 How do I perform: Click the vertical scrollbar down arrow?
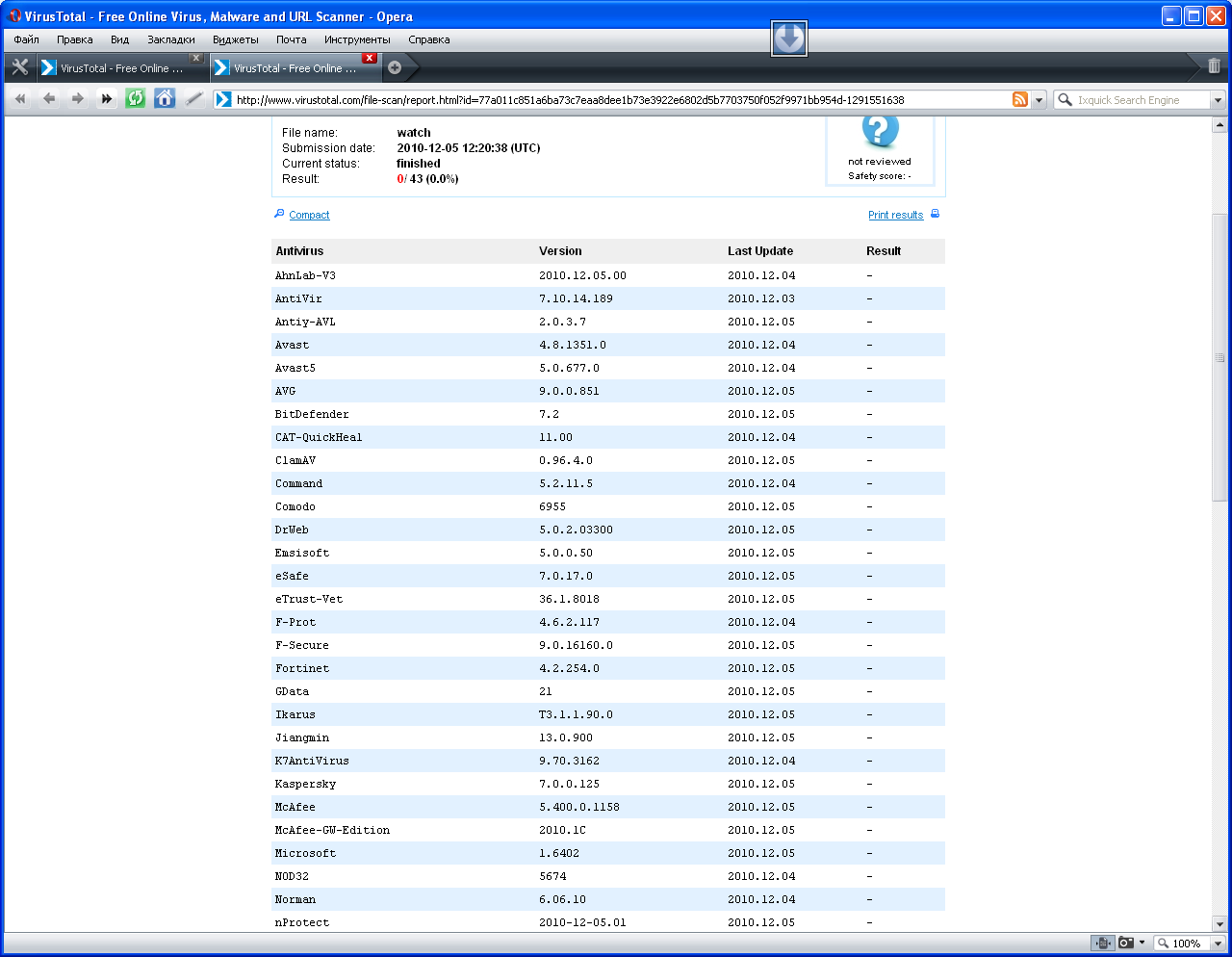point(1219,923)
